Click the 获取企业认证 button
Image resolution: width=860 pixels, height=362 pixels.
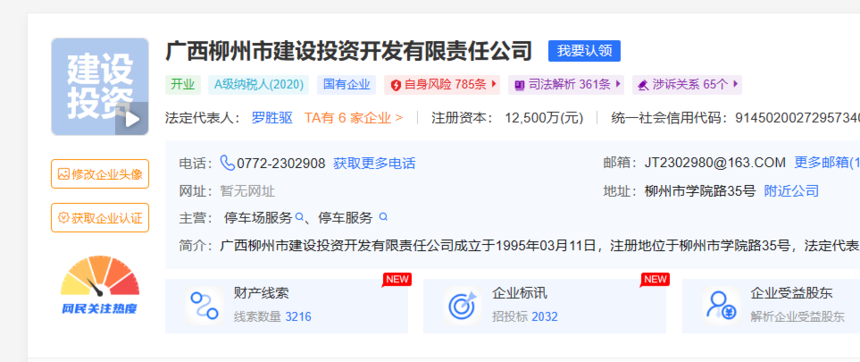pos(100,218)
